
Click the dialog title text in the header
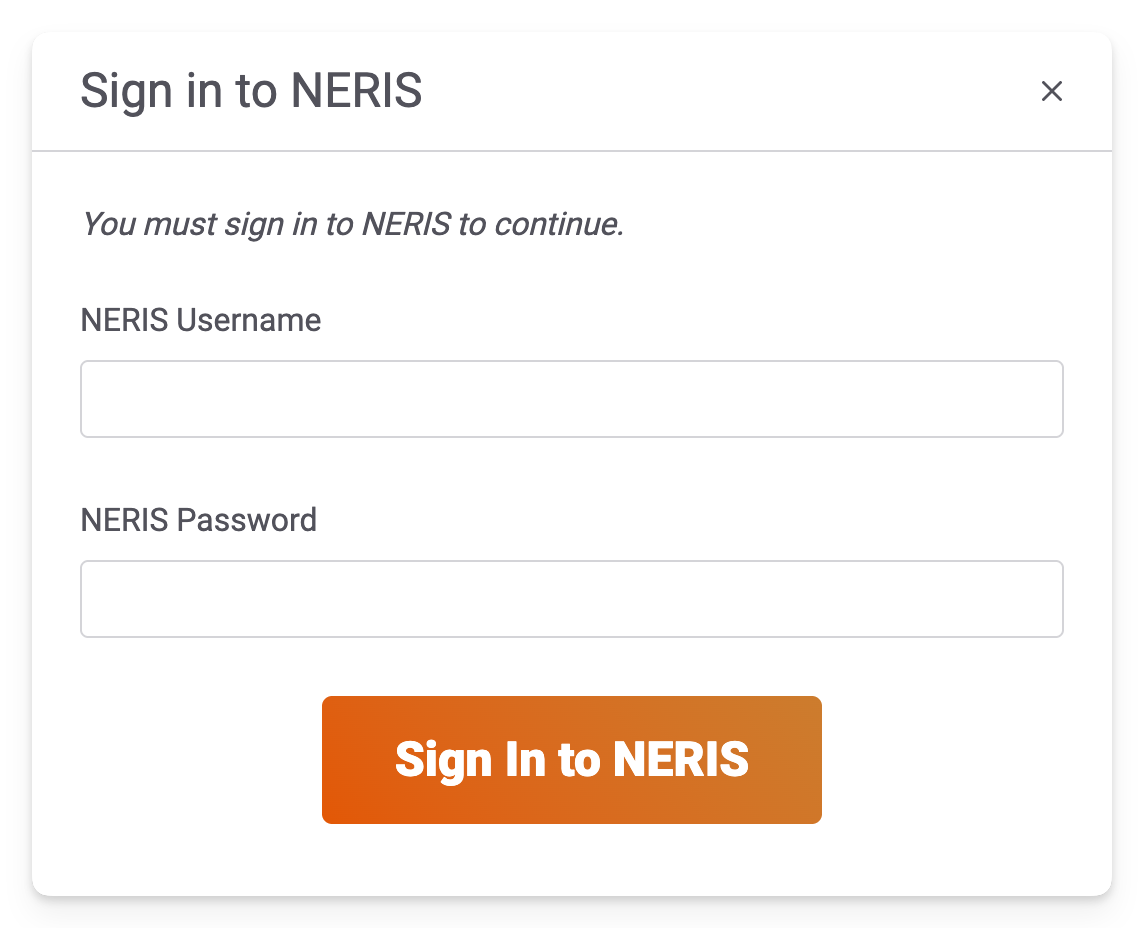pyautogui.click(x=251, y=91)
